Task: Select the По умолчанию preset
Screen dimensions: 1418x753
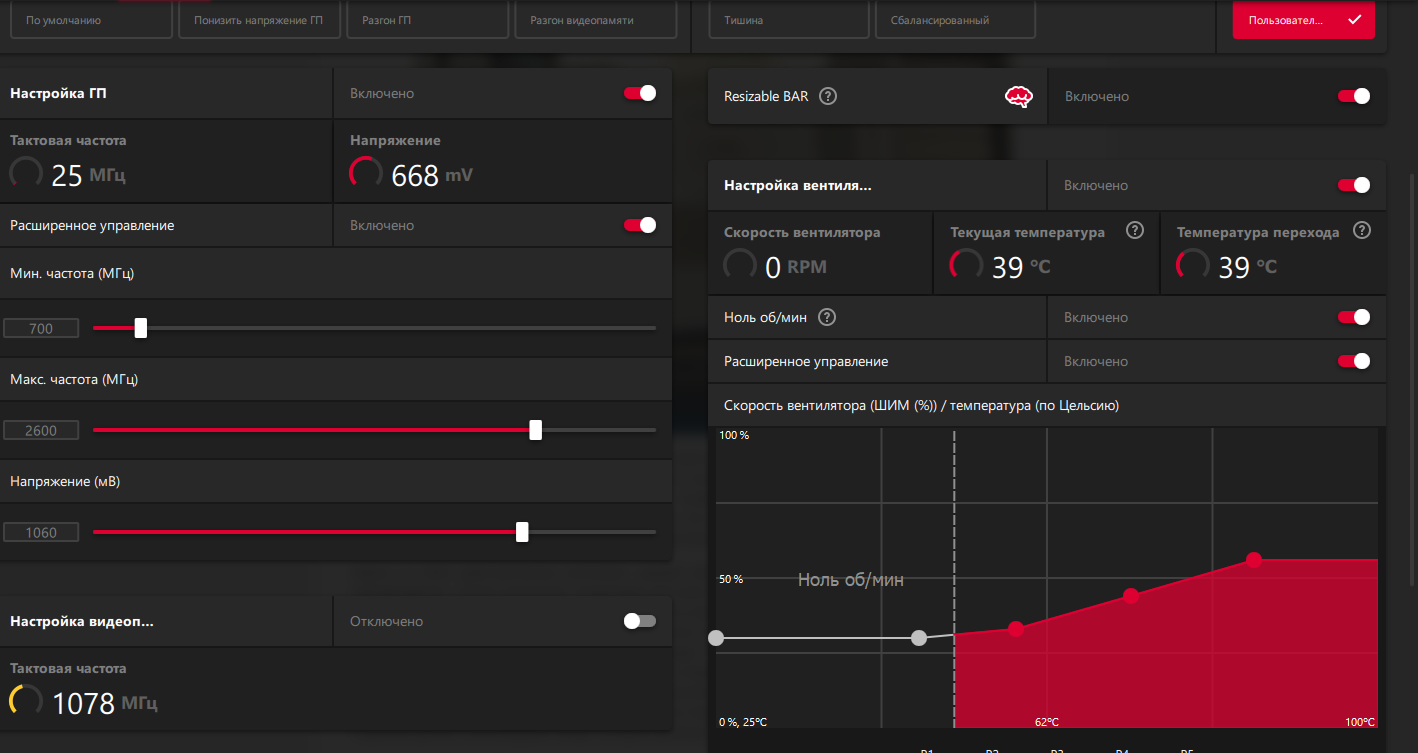Action: (90, 19)
